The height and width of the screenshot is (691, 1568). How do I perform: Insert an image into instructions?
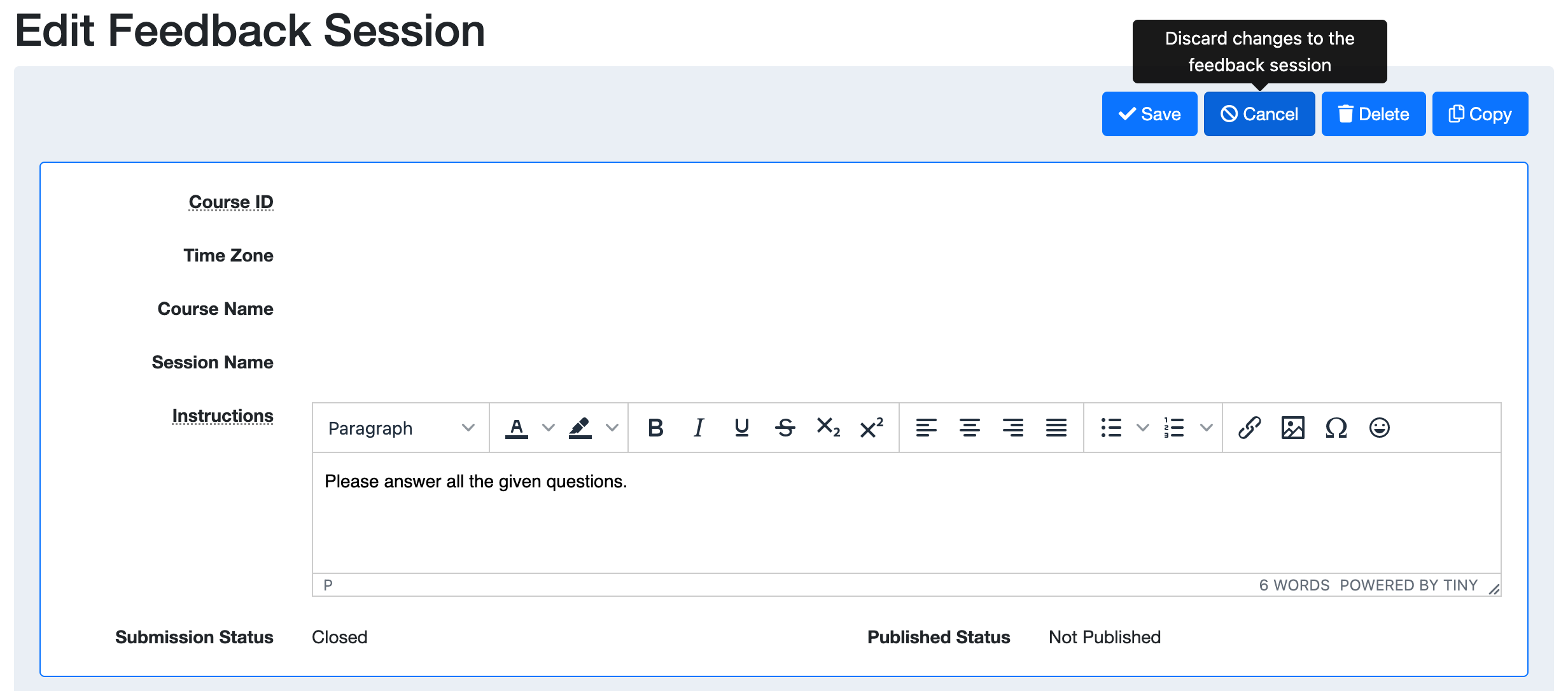1293,428
